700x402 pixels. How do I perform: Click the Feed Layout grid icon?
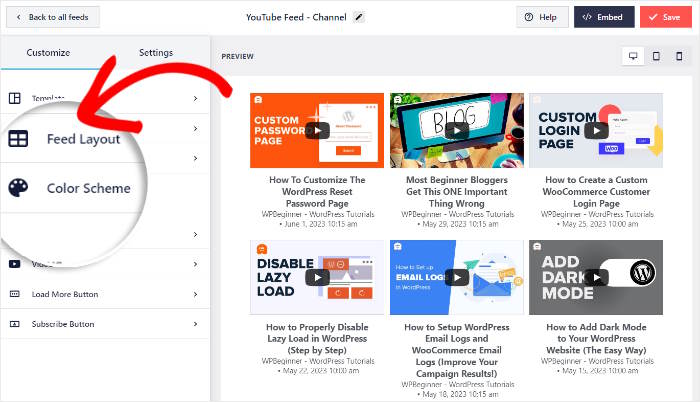[18, 139]
